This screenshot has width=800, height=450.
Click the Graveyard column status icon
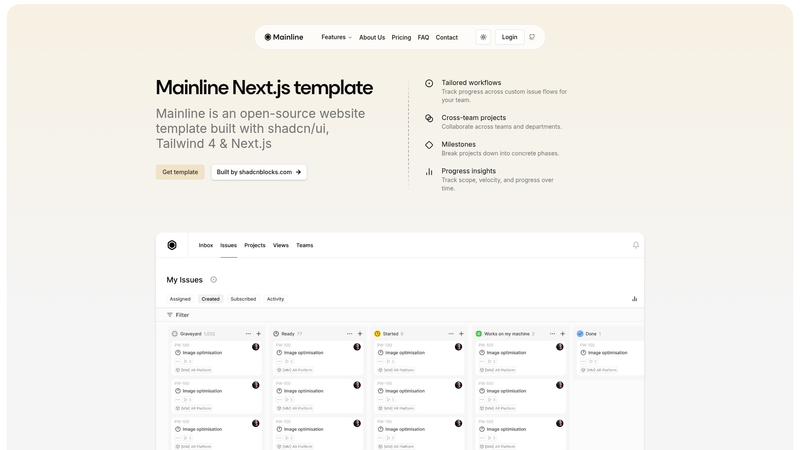(174, 334)
